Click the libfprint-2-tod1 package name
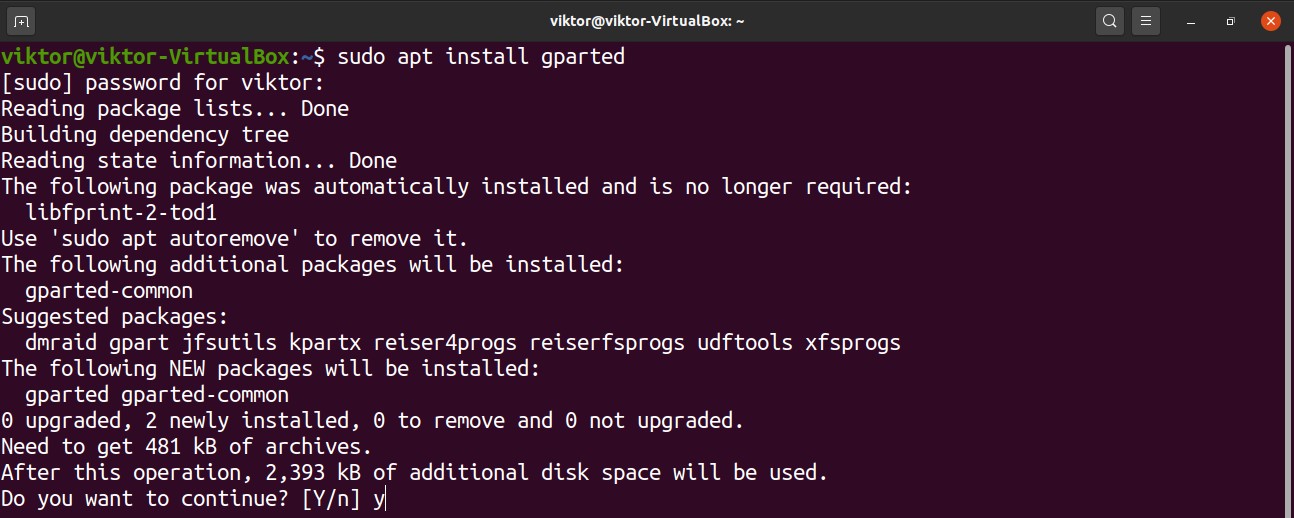 121,213
